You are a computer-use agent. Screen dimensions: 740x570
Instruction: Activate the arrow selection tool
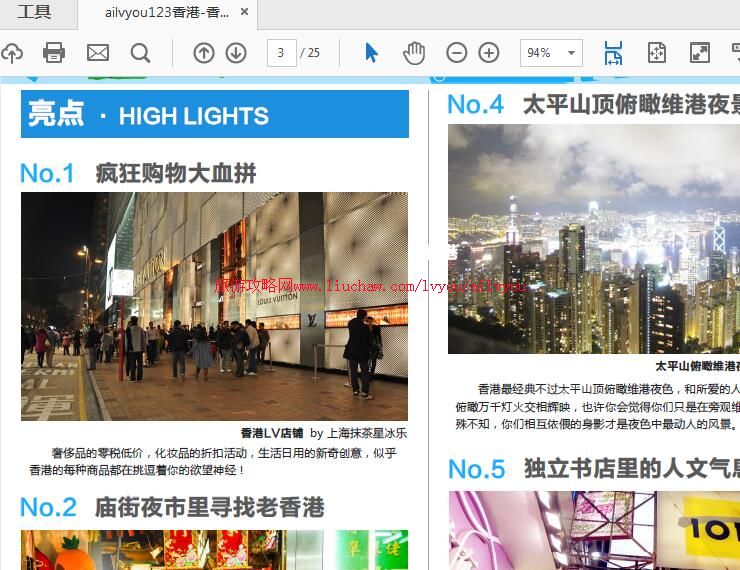372,53
